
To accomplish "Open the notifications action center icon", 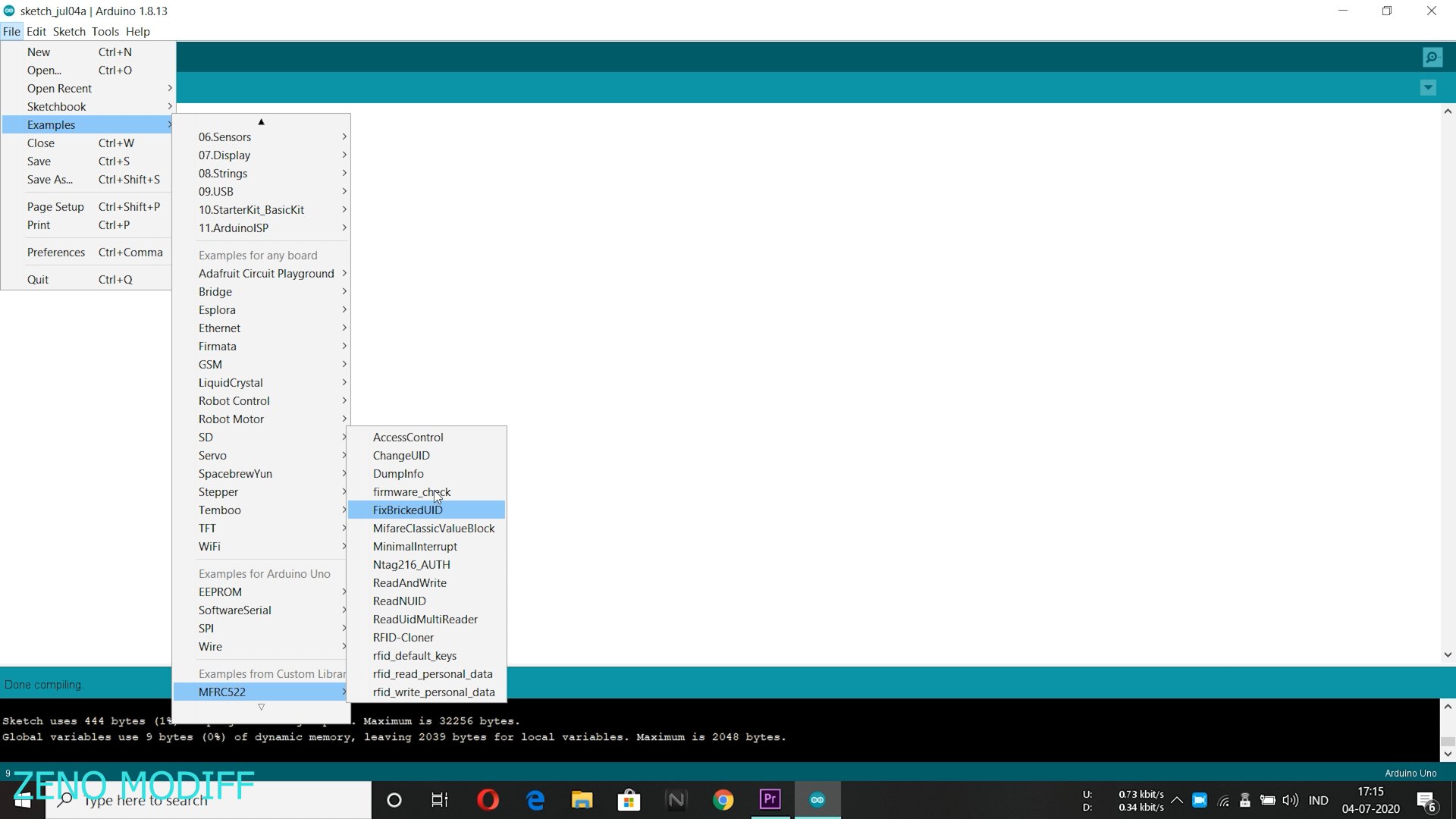I will [x=1426, y=801].
